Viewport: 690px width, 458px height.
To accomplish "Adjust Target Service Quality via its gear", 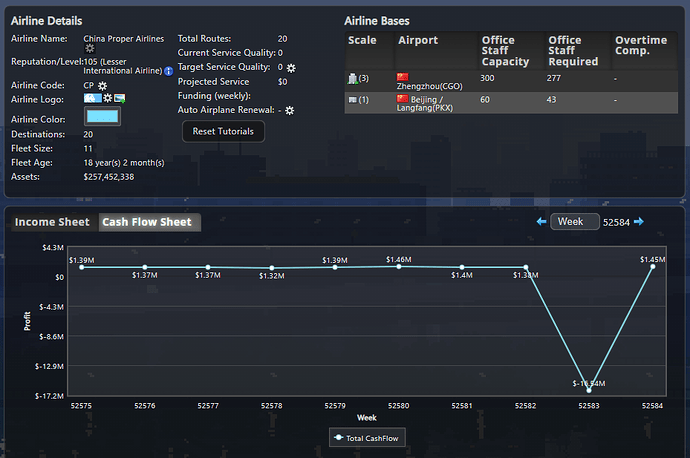I will point(291,68).
